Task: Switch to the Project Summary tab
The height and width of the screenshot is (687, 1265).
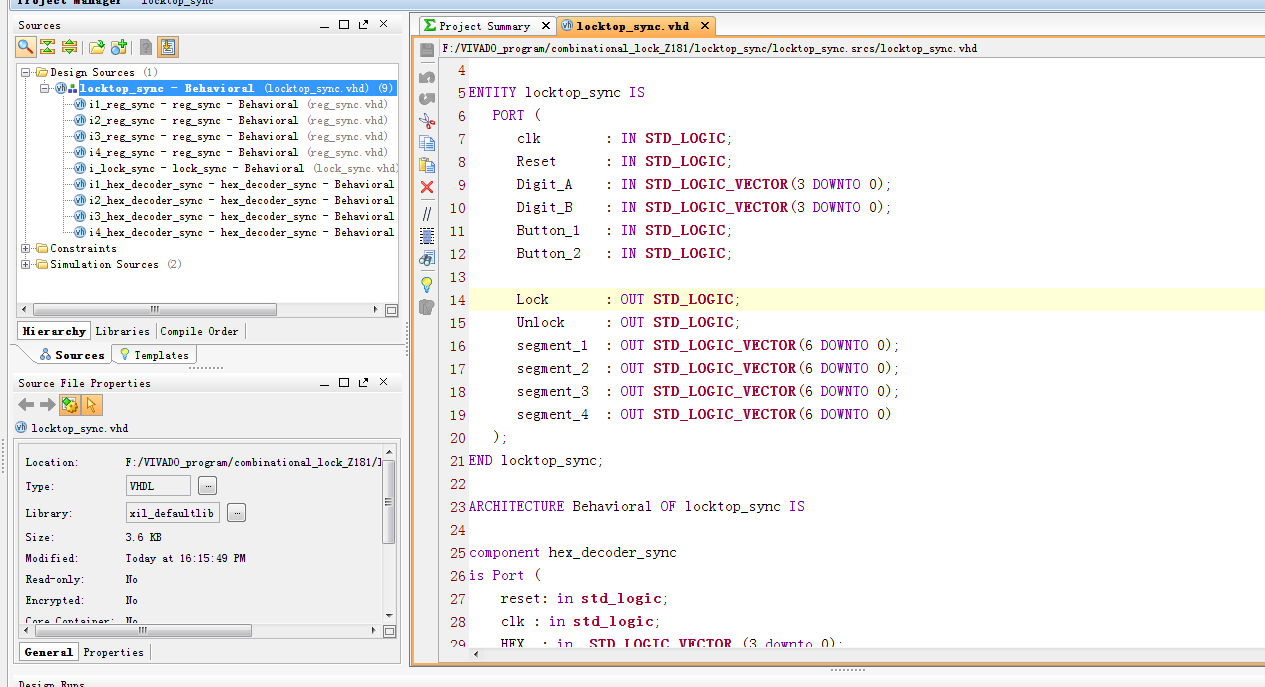Action: coord(484,26)
